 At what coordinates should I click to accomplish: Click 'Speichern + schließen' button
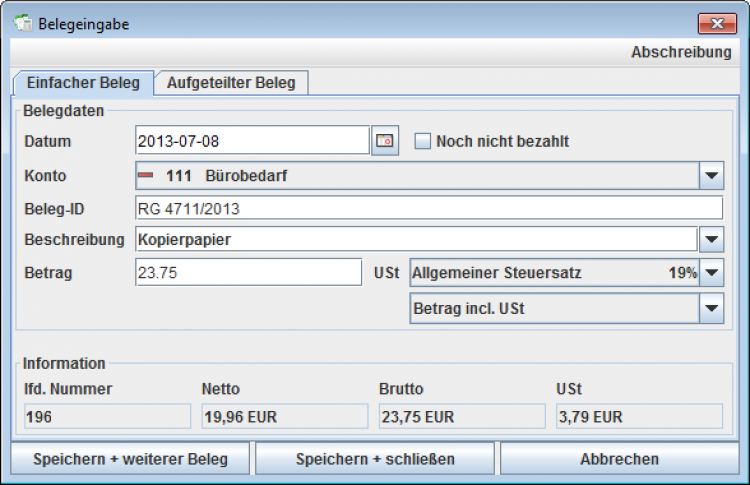click(375, 459)
